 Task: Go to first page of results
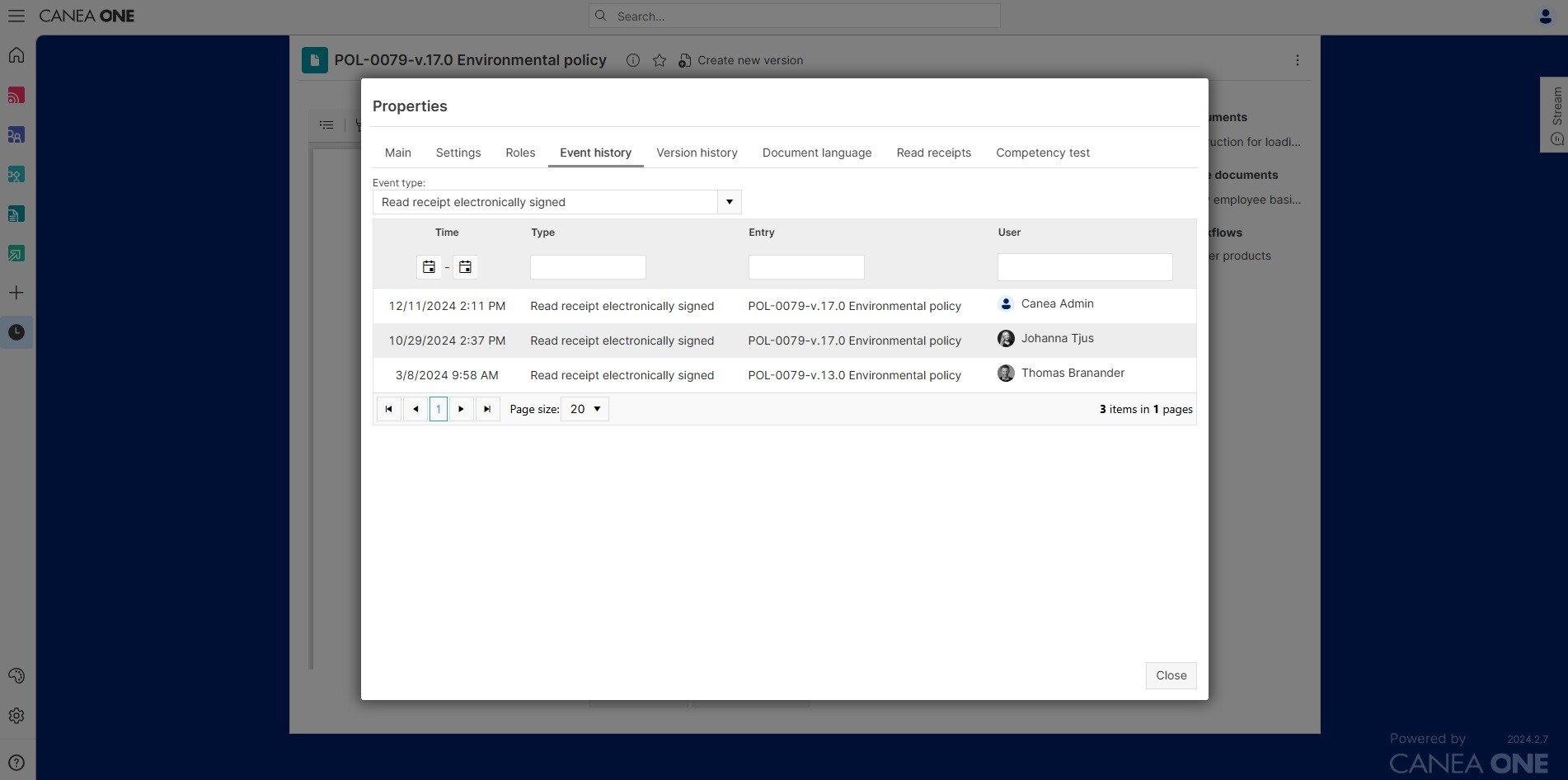coord(389,409)
